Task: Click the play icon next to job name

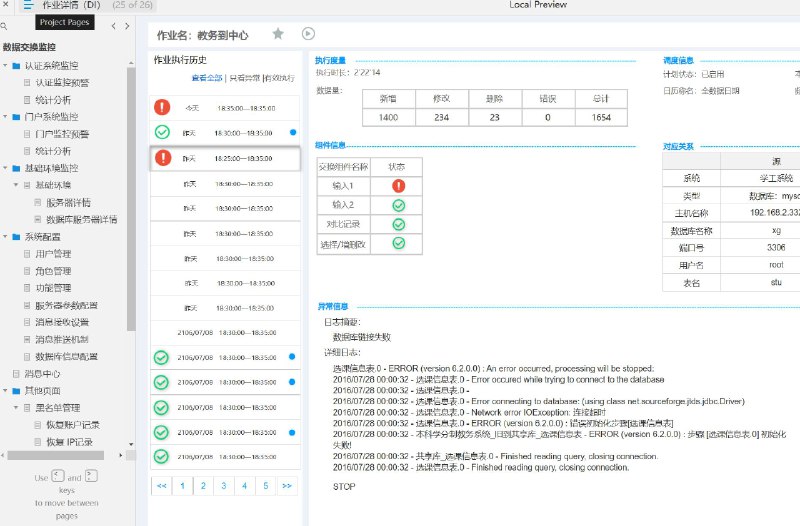Action: [x=308, y=34]
